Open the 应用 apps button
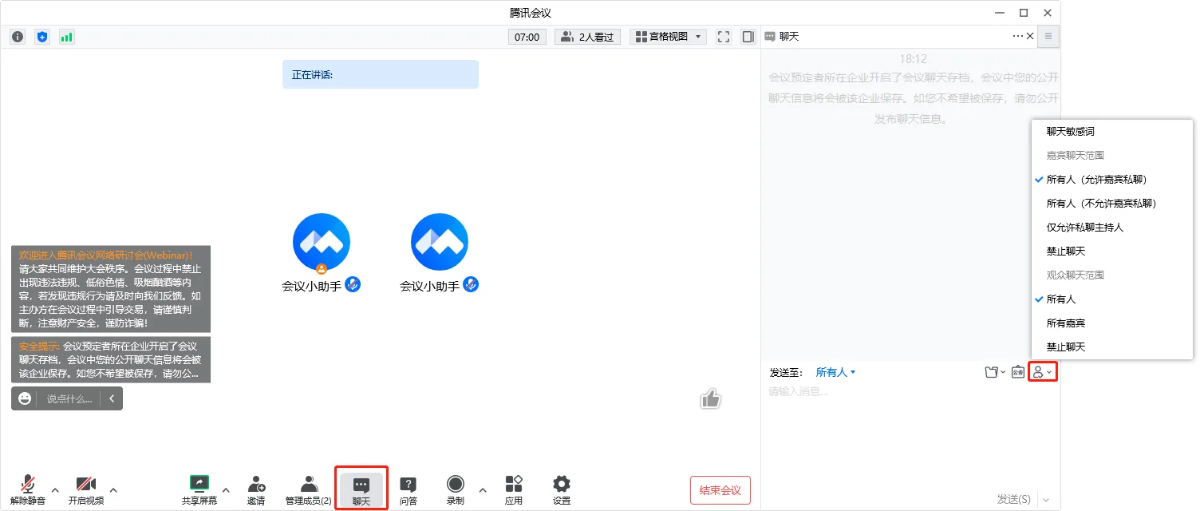 tap(514, 489)
